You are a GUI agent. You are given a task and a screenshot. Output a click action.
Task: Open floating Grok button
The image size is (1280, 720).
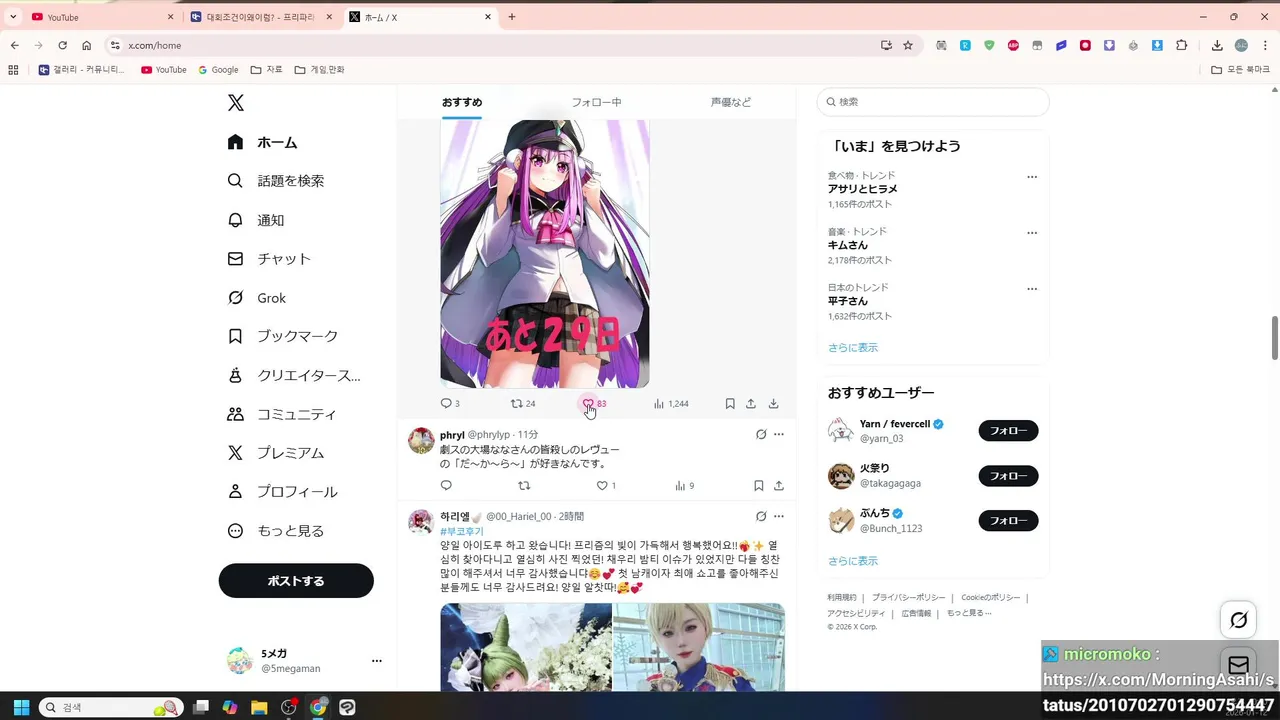(x=1239, y=620)
